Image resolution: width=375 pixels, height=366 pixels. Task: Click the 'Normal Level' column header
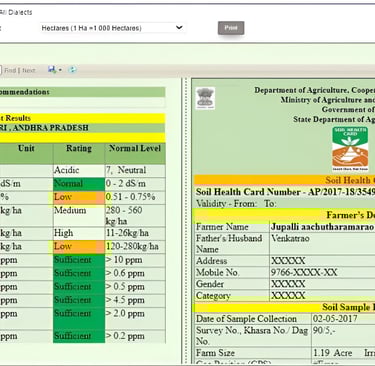(x=135, y=154)
